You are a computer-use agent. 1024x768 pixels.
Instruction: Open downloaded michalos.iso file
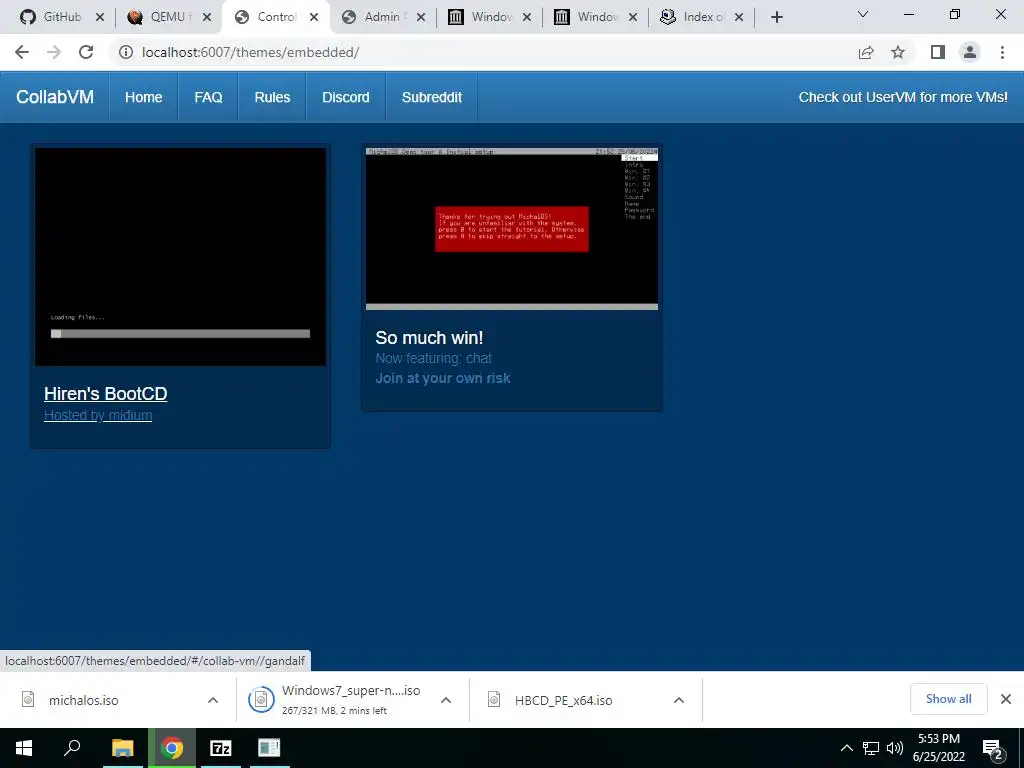pos(84,700)
